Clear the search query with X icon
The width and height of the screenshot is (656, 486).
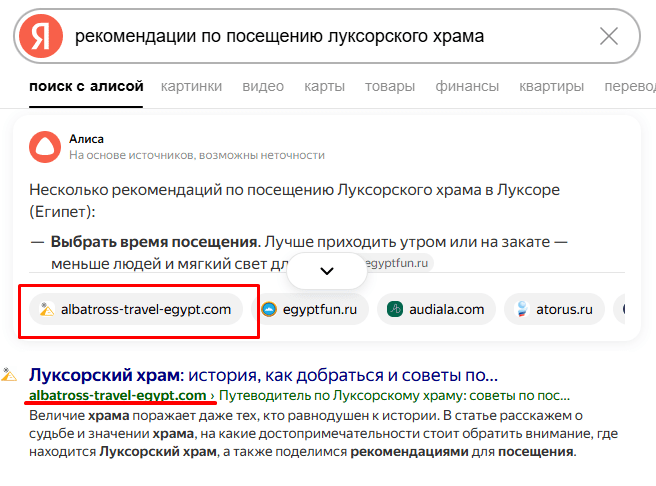click(x=608, y=37)
